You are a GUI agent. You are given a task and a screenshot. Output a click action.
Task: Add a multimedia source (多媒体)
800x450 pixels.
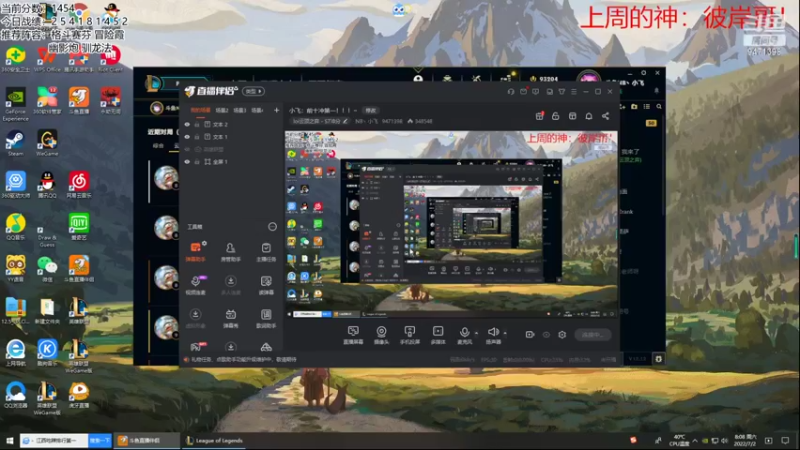(438, 335)
